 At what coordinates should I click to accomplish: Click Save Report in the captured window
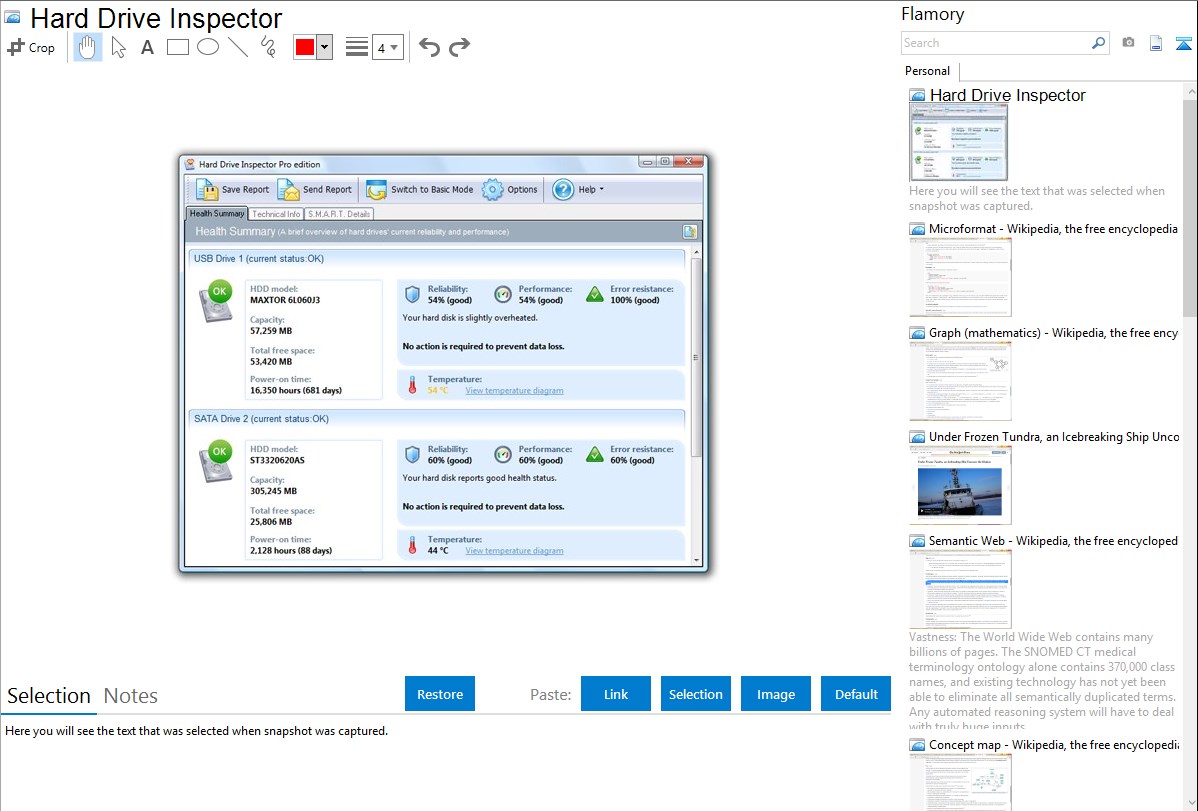click(x=232, y=190)
